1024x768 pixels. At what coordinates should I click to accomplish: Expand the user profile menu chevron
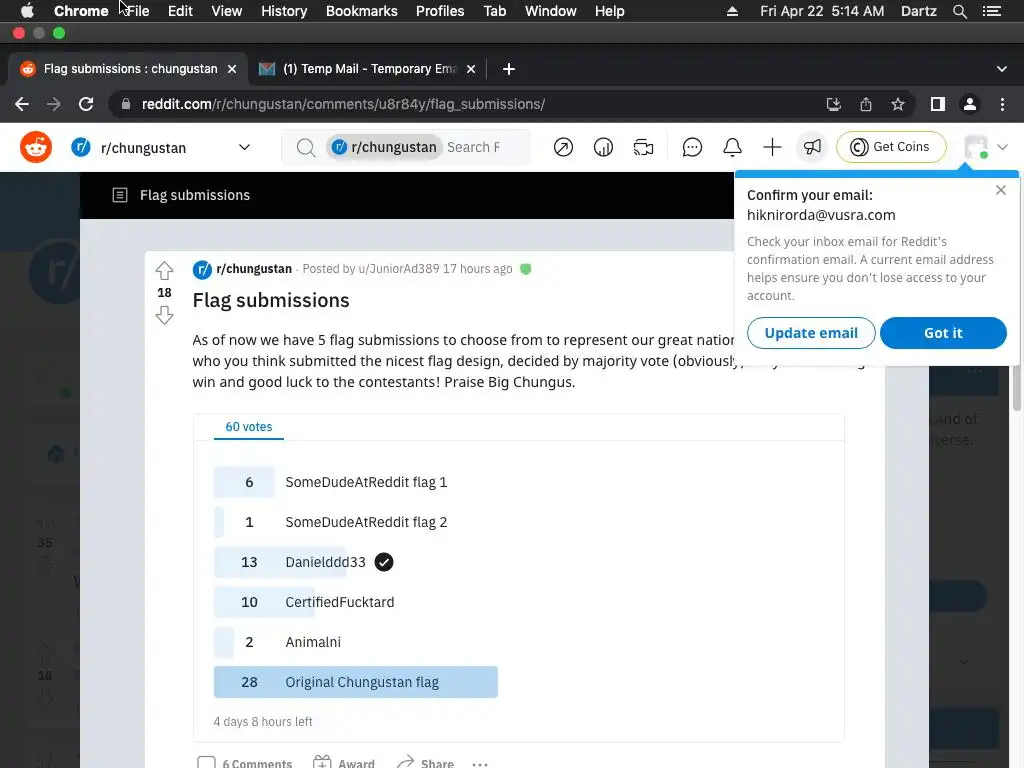click(x=1002, y=148)
